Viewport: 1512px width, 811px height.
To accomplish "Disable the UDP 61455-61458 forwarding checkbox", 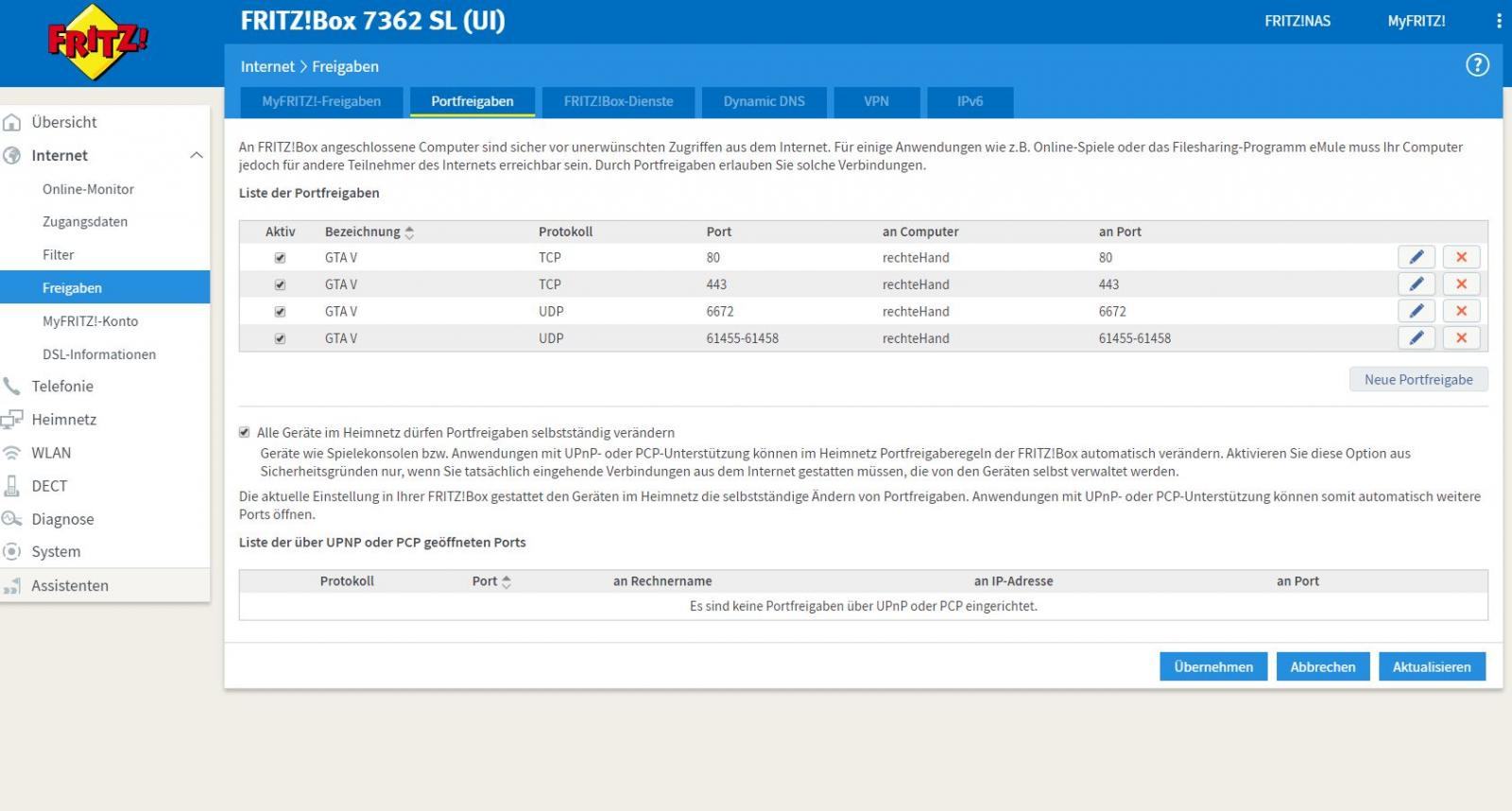I will click(280, 338).
